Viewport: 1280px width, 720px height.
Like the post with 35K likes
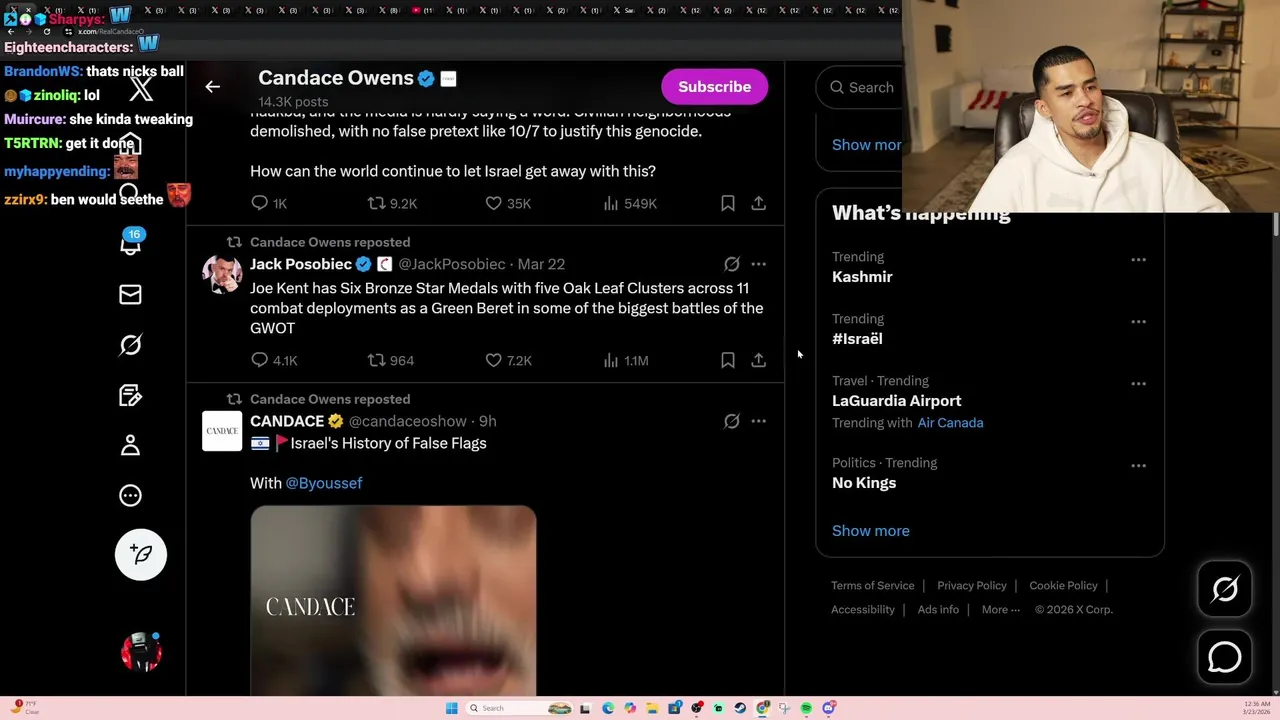tap(508, 203)
